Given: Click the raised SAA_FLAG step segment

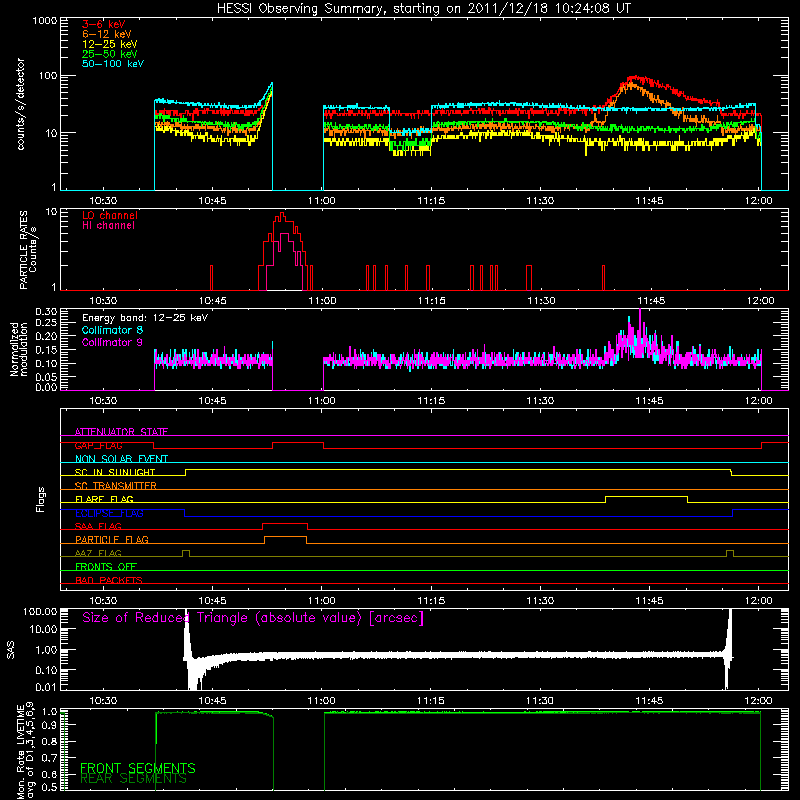Looking at the screenshot, I should [285, 523].
